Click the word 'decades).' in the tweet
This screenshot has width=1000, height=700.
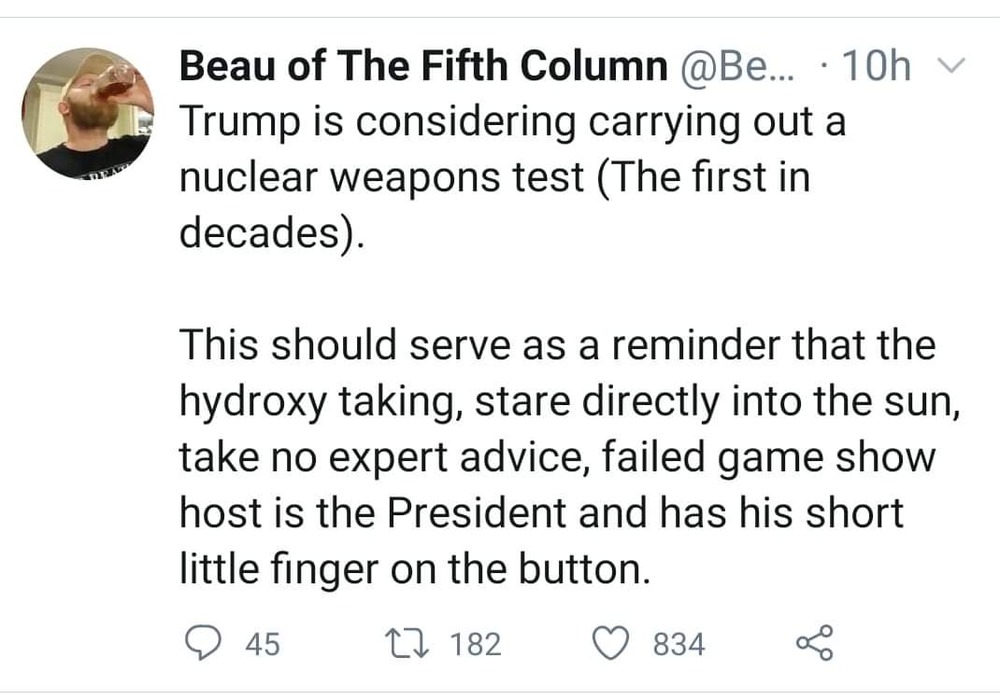[x=272, y=233]
